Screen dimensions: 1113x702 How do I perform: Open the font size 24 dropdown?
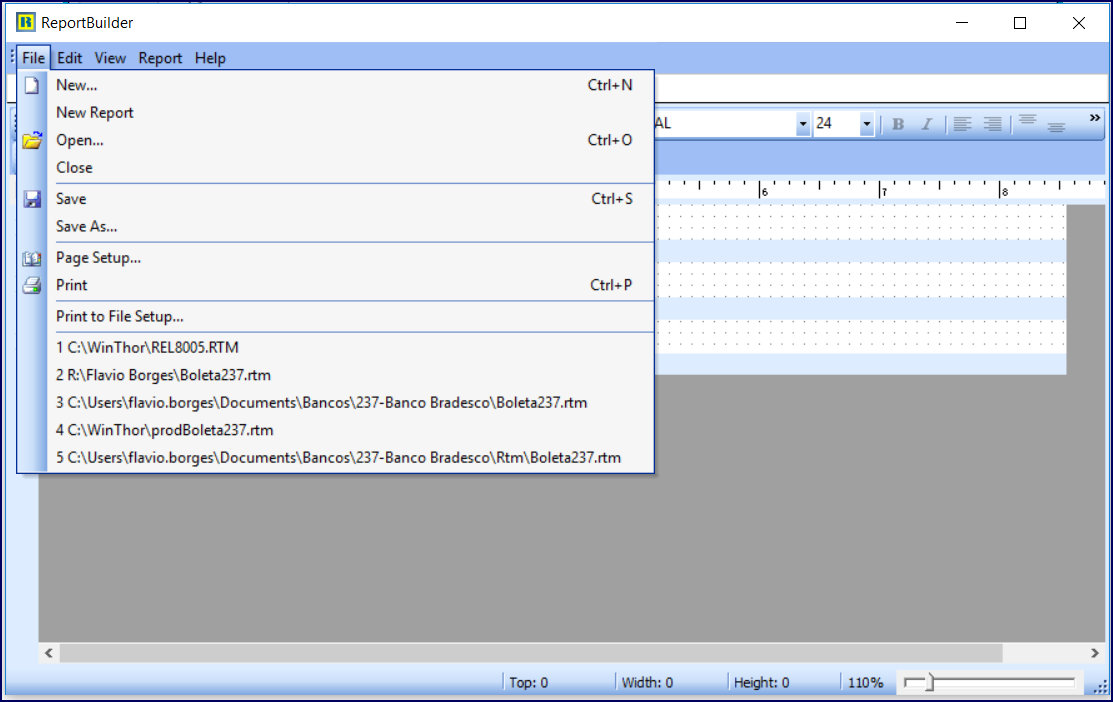[x=866, y=124]
